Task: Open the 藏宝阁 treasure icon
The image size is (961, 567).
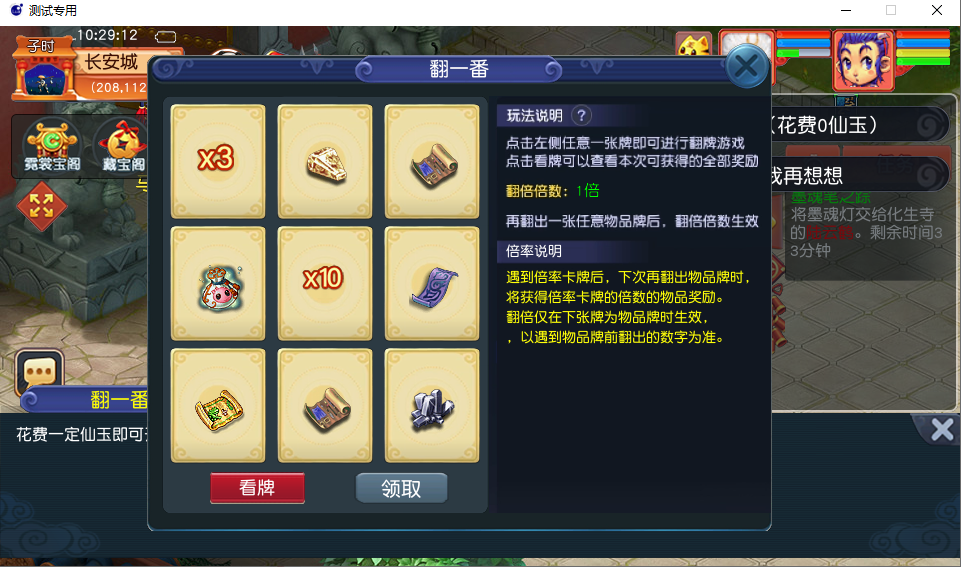Action: pos(123,146)
